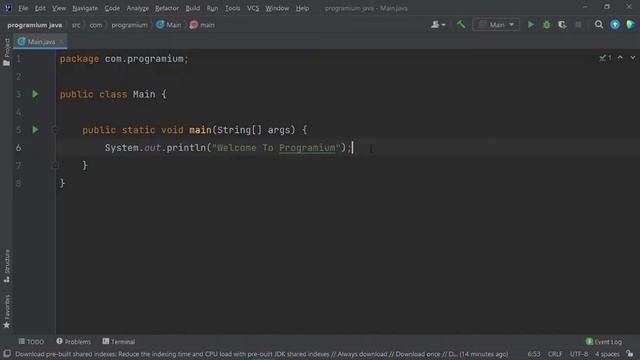Click the inspections checkmark widget
640x360 pixels.
click(x=605, y=58)
